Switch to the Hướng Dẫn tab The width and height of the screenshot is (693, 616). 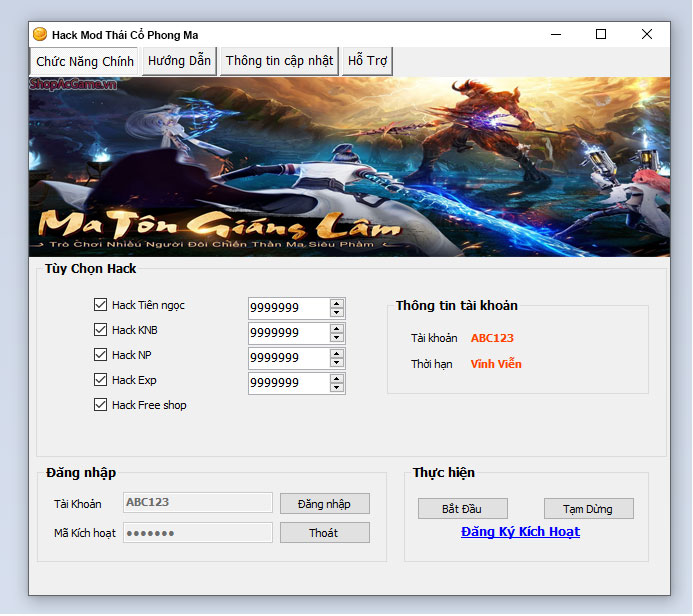[179, 61]
